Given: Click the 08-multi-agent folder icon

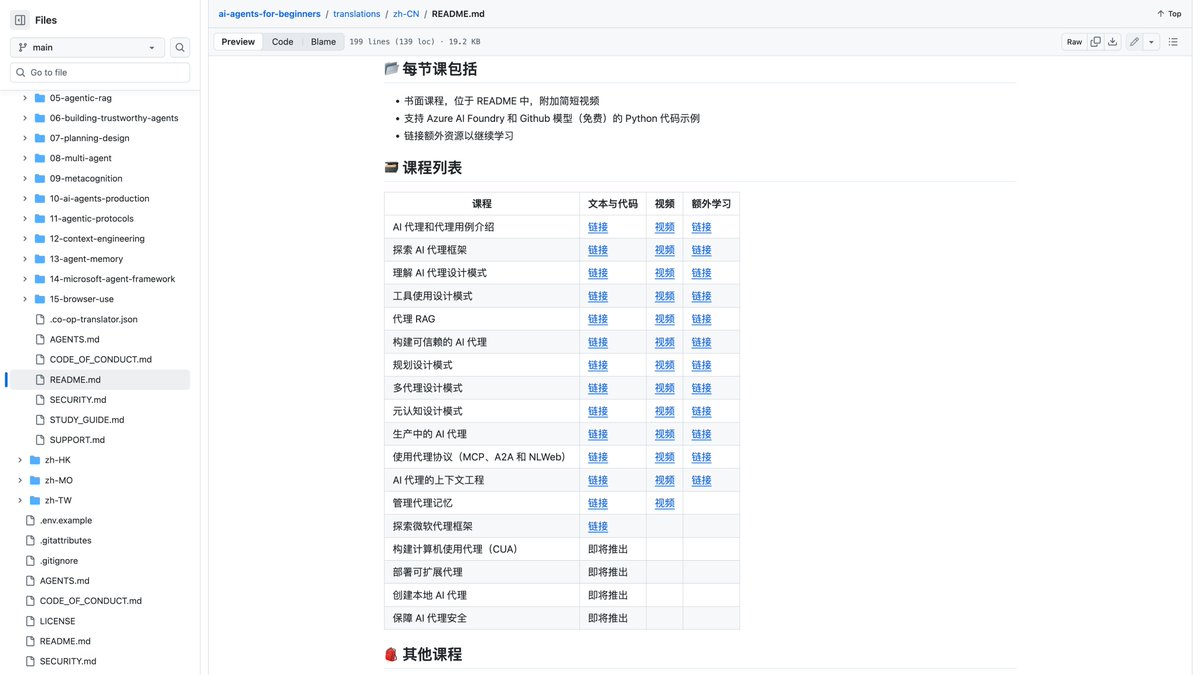Looking at the screenshot, I should [40, 158].
